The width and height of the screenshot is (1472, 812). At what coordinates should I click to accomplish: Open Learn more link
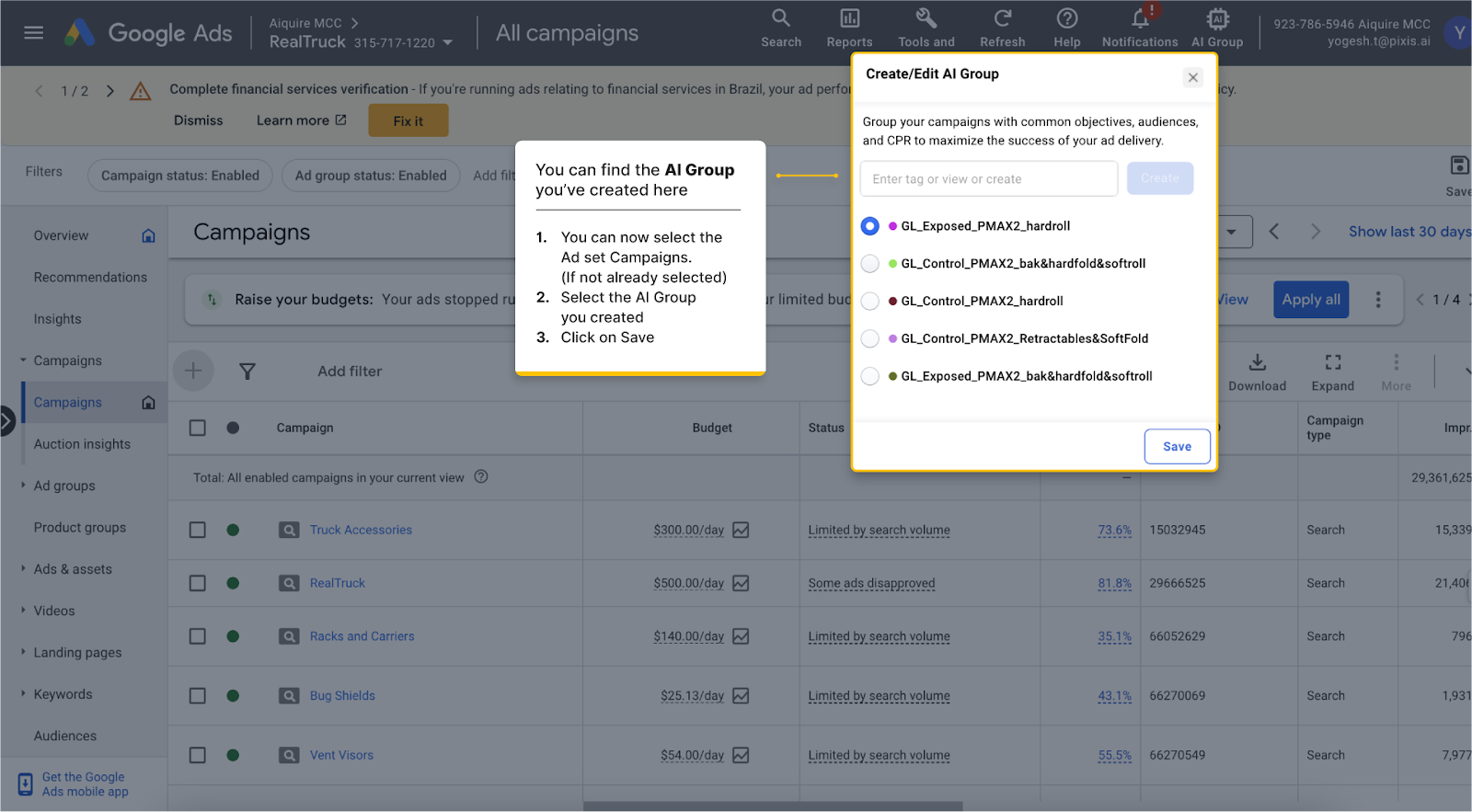tap(301, 120)
